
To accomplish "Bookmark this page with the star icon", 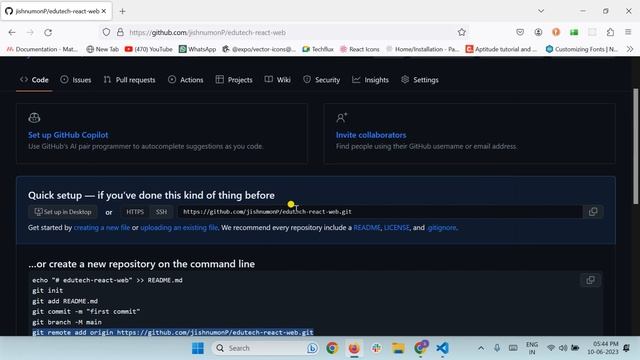I will point(462,32).
